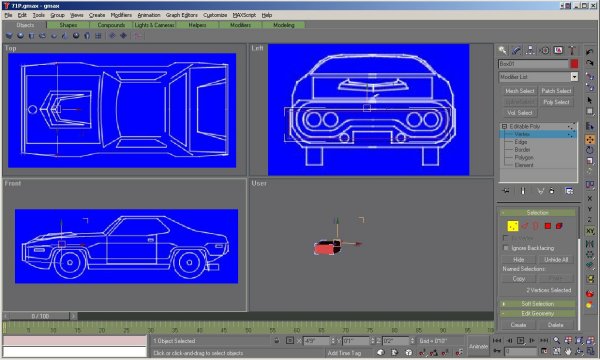This screenshot has width=600, height=360.
Task: Open the Modifier List dropdown
Action: tap(538, 77)
